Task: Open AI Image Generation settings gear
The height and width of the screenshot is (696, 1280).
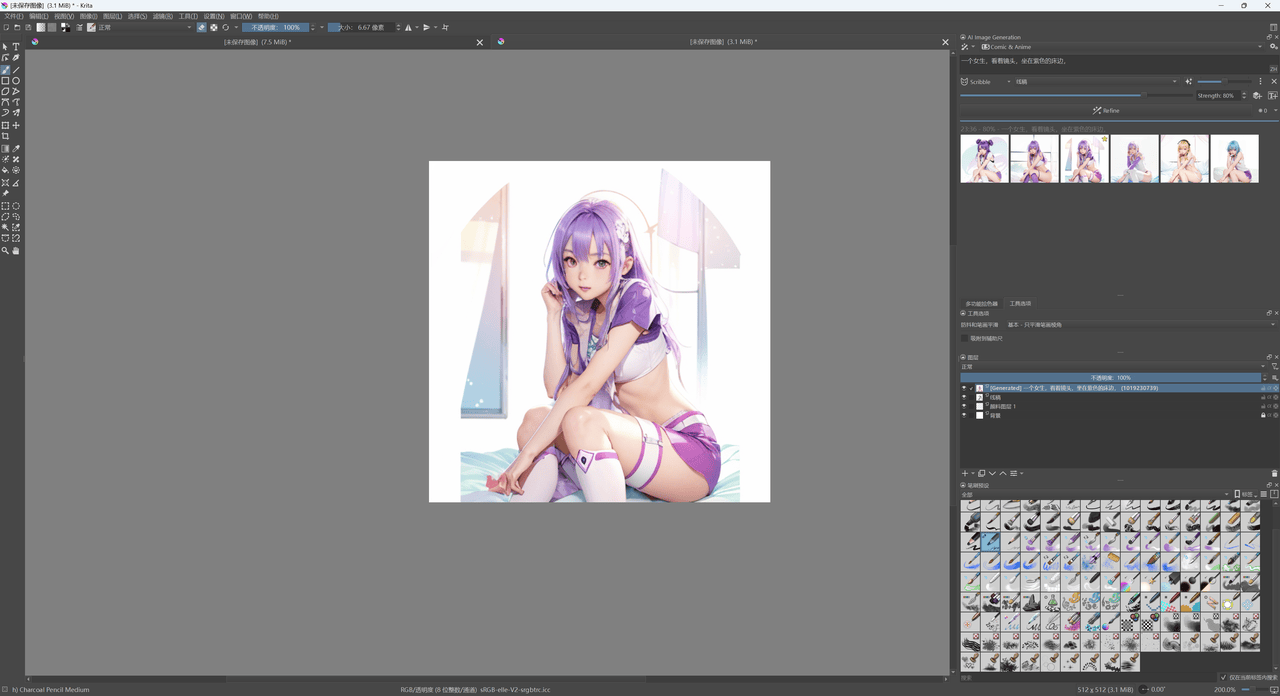Action: (x=1273, y=47)
